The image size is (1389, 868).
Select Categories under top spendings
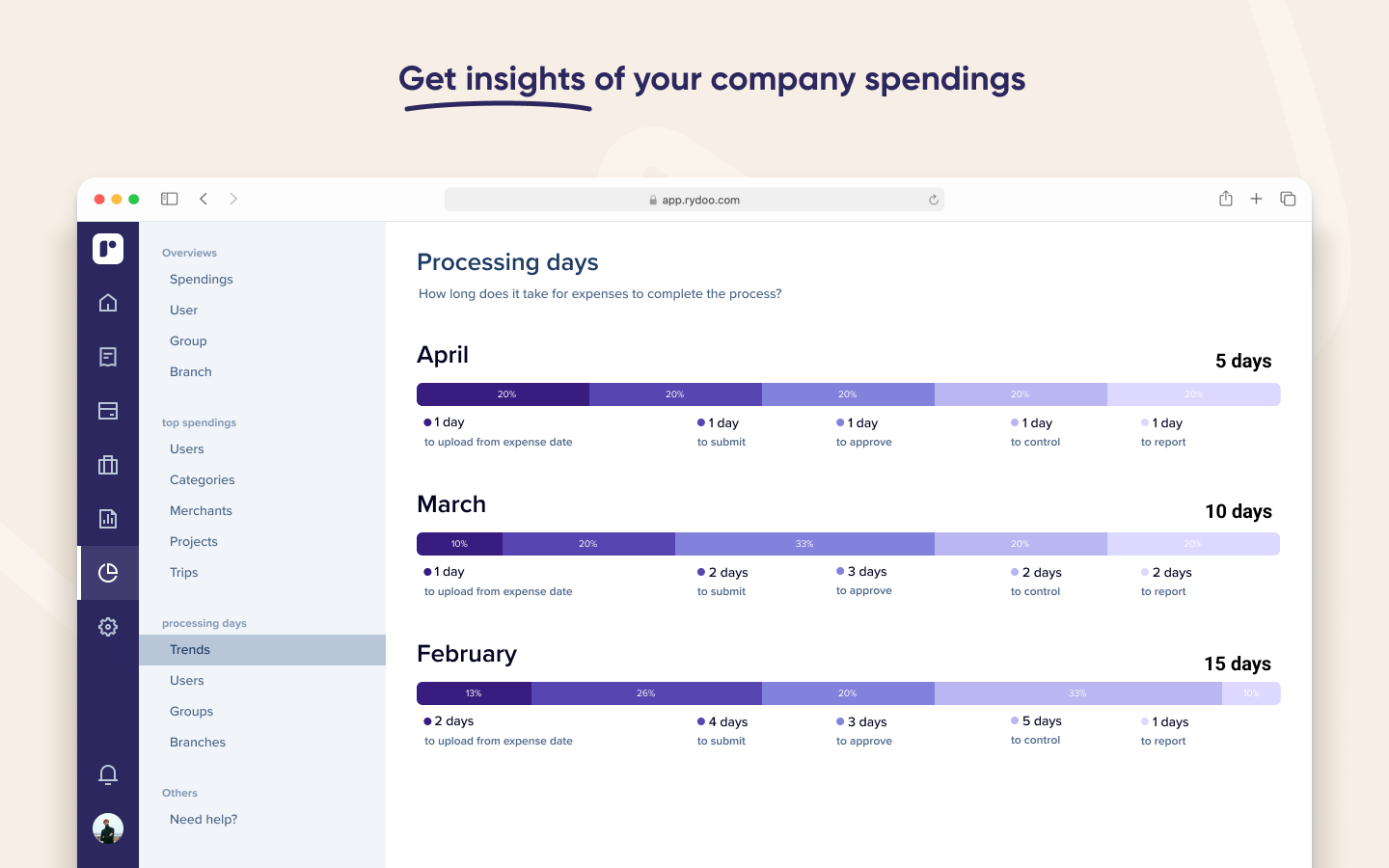(x=203, y=480)
